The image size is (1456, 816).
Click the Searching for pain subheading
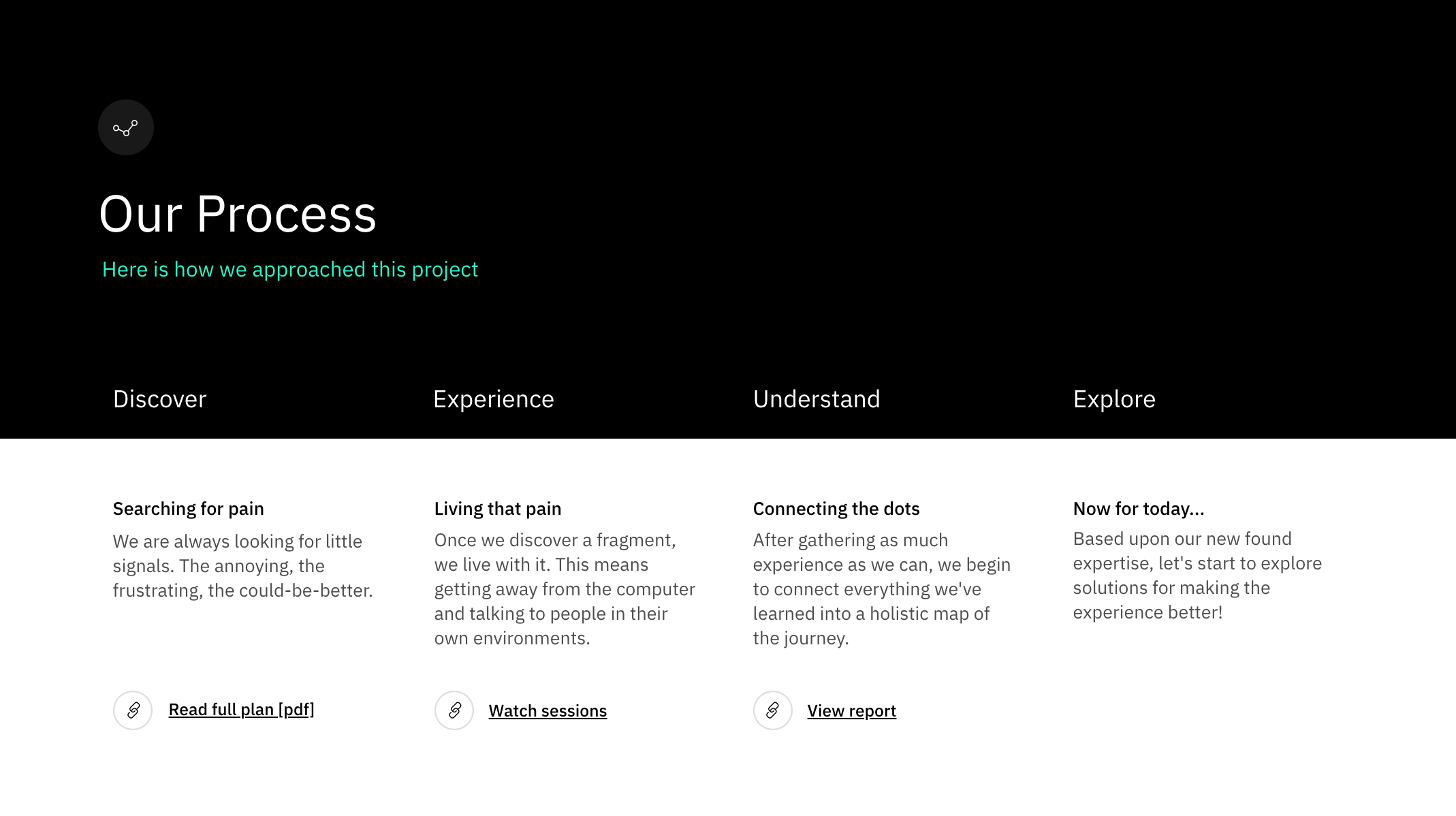pyautogui.click(x=189, y=509)
